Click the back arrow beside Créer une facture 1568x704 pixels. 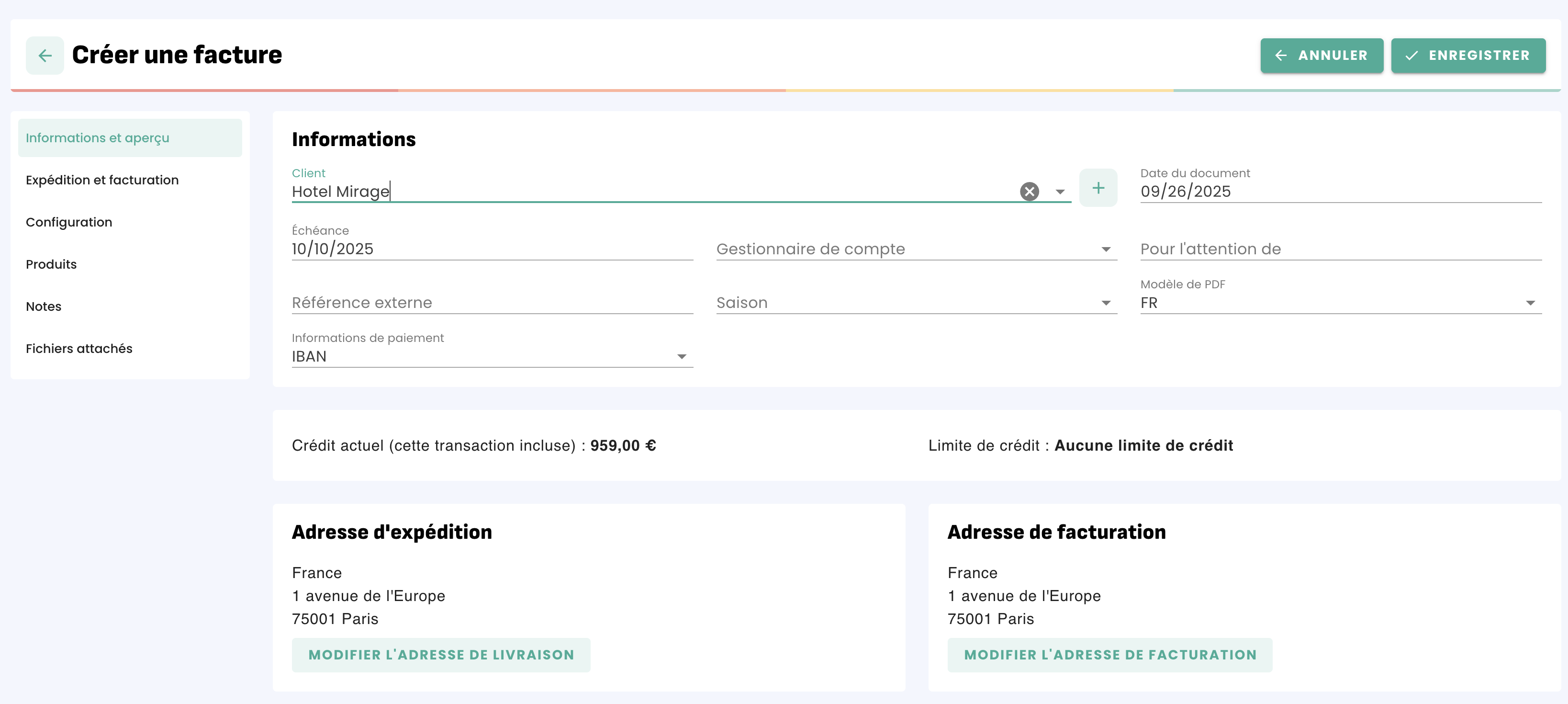click(45, 56)
